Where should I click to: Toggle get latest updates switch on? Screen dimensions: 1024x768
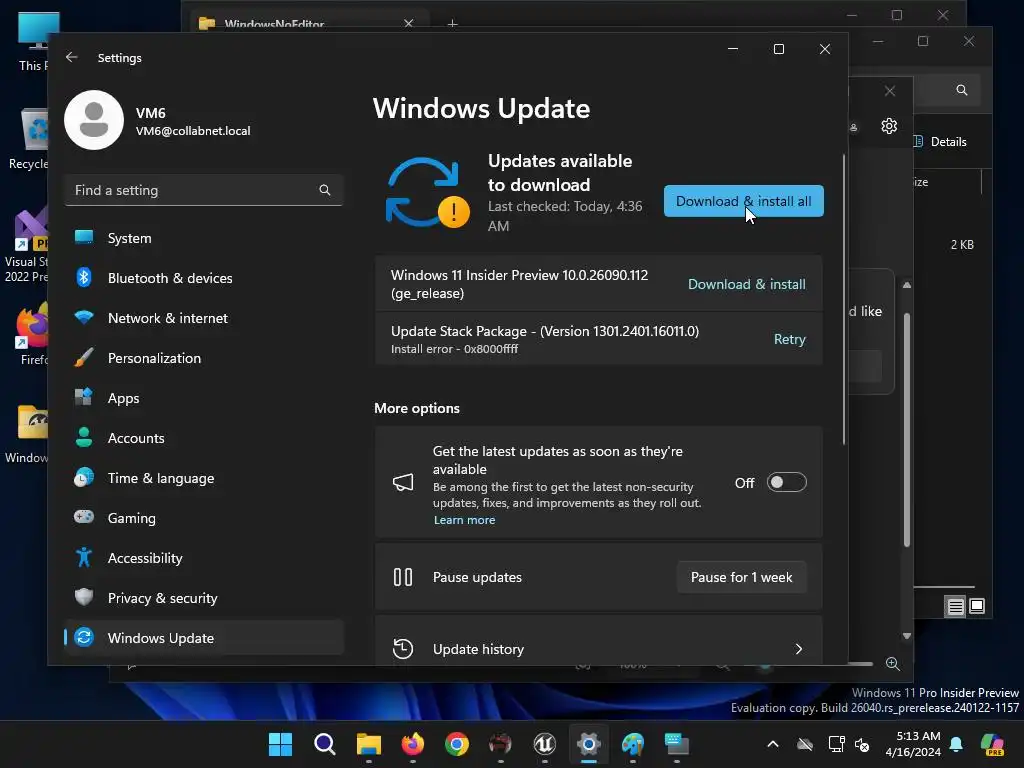[786, 483]
